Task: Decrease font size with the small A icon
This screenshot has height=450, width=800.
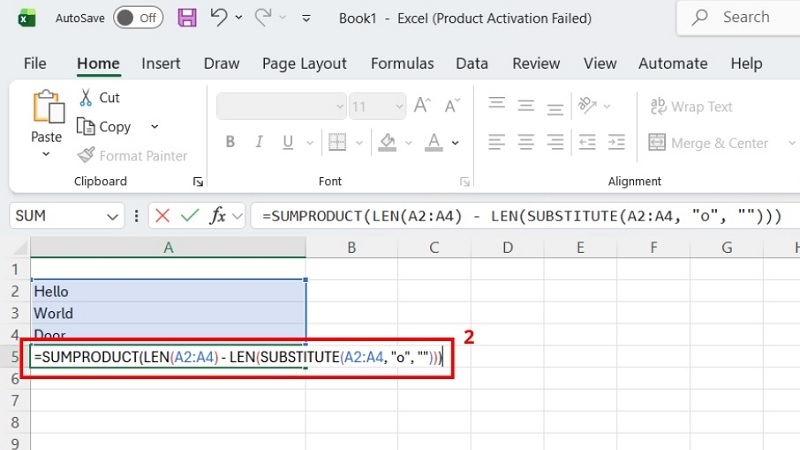Action: (x=452, y=106)
